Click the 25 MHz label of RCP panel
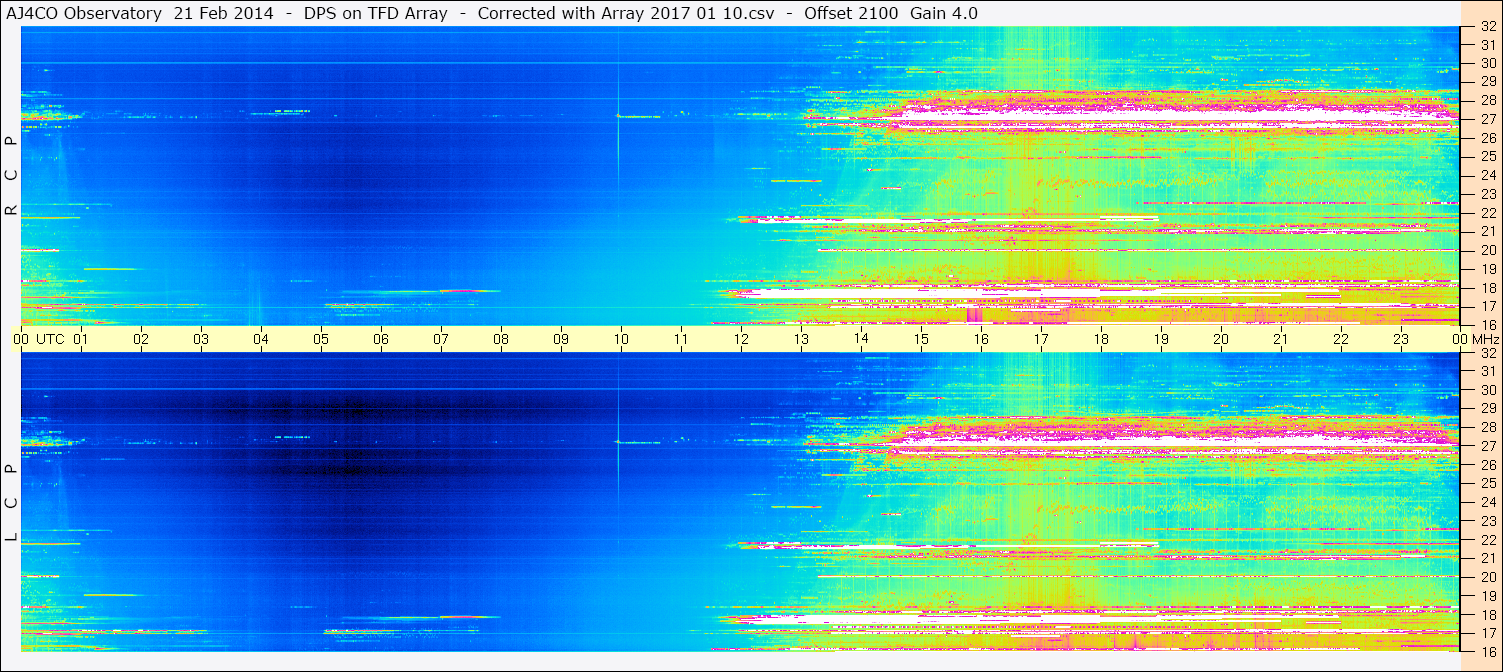This screenshot has height=672, width=1503. 1488,157
